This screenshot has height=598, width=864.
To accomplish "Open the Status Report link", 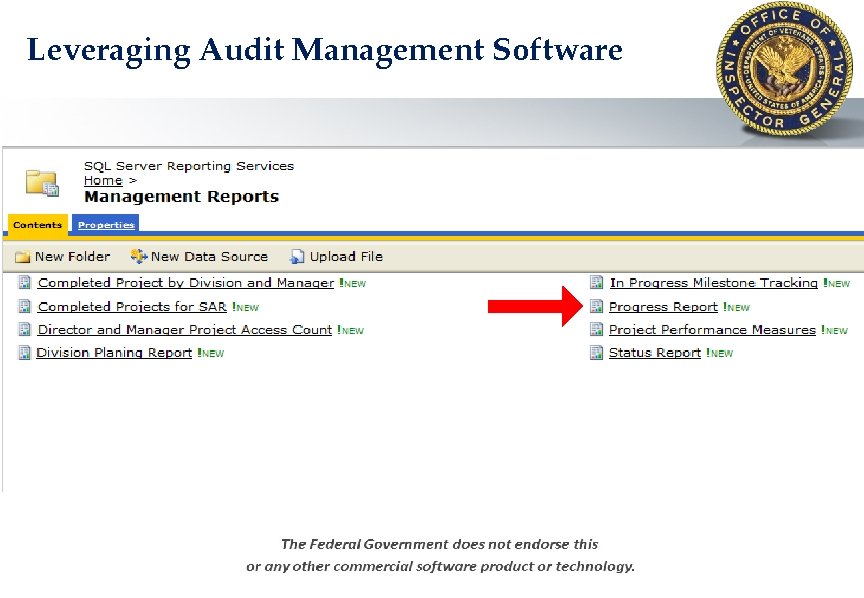I will pos(655,353).
